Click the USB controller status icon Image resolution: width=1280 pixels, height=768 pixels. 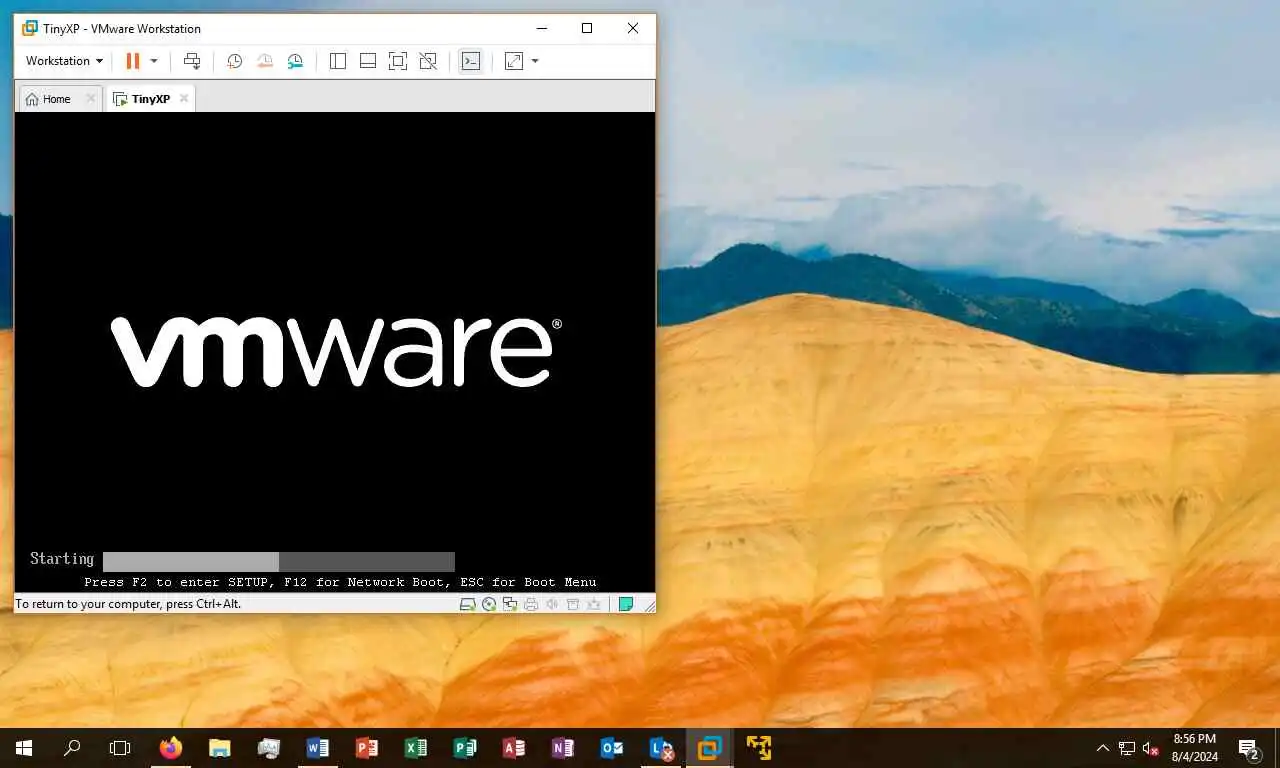[573, 604]
